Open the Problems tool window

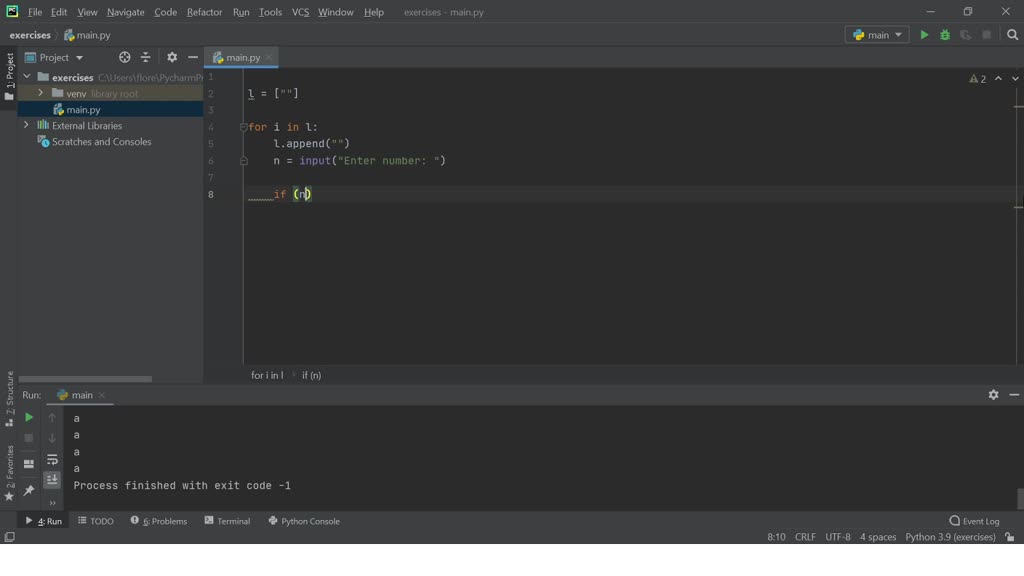coord(159,521)
